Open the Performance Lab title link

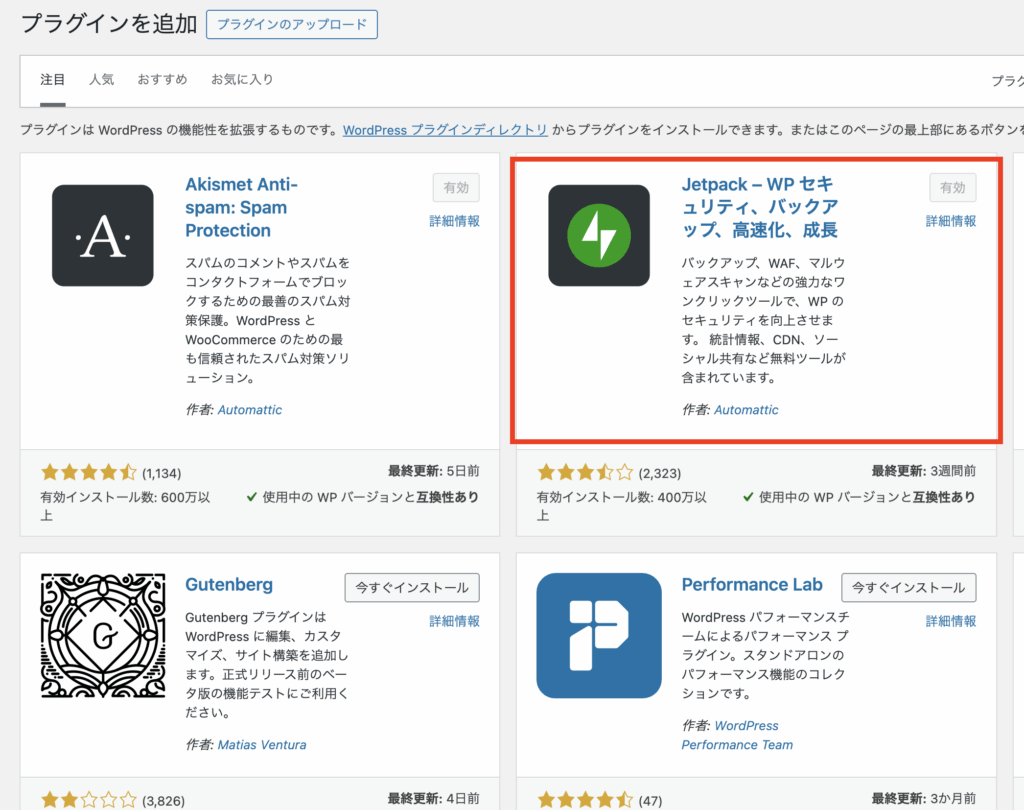(752, 585)
